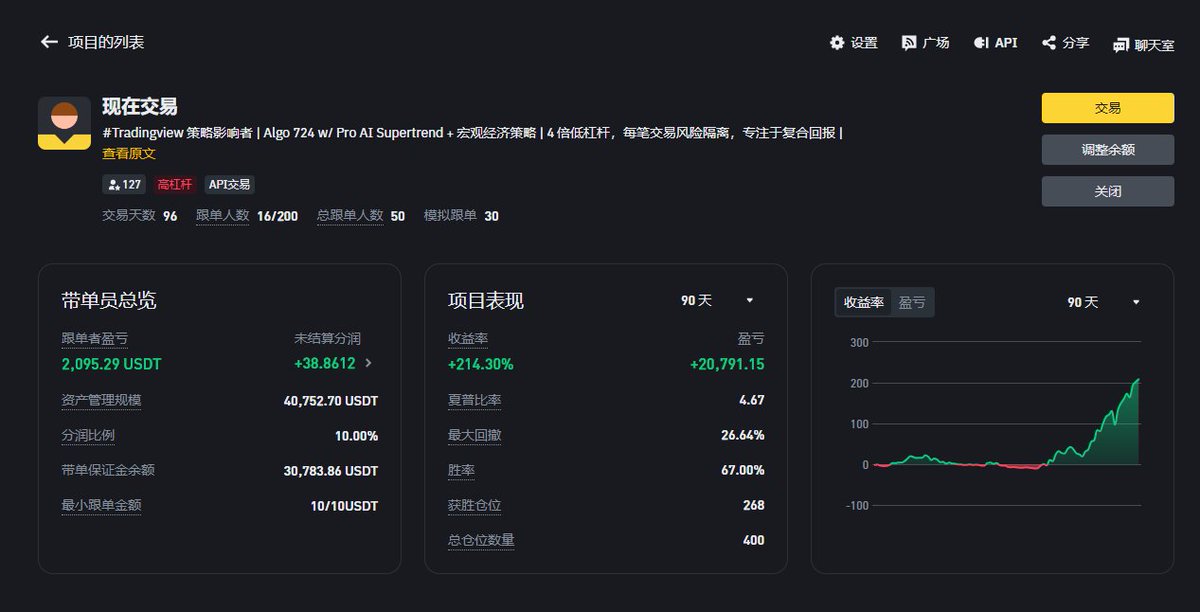Click 总仓位数量 label
The width and height of the screenshot is (1200, 612).
tap(481, 540)
